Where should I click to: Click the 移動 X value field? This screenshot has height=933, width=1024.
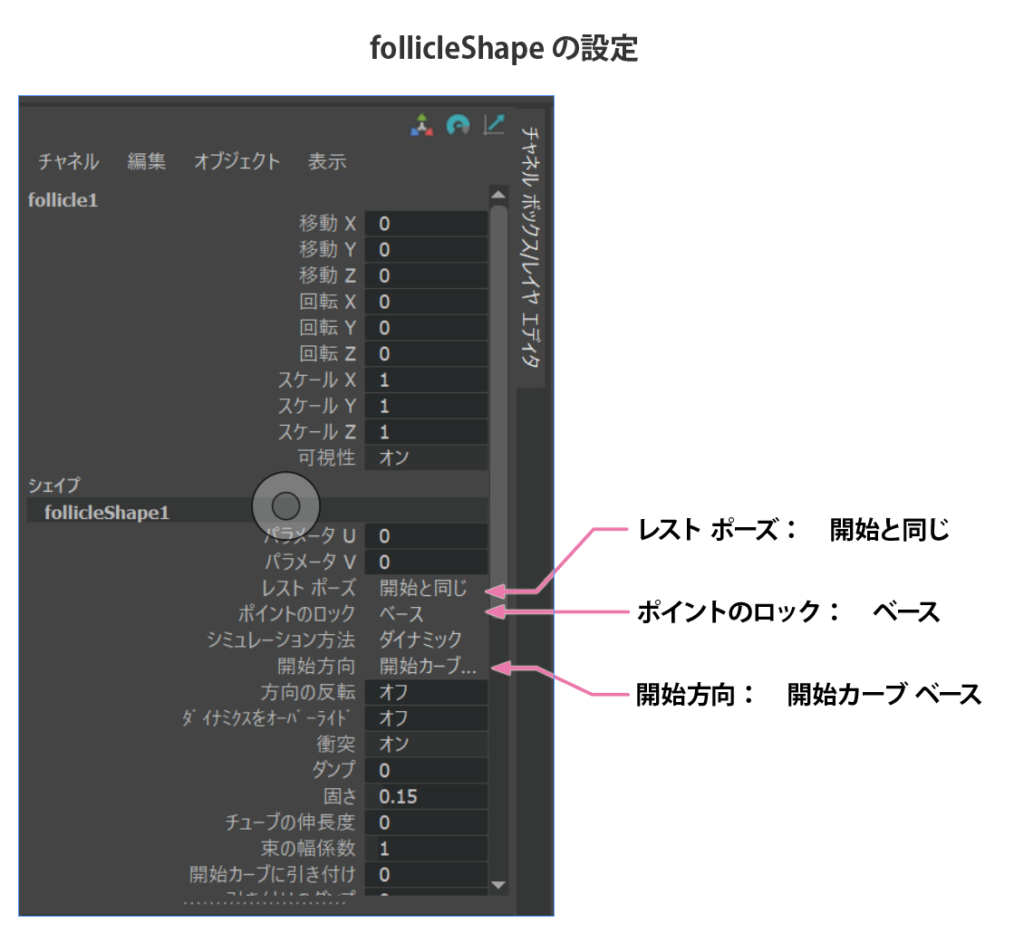[x=425, y=224]
